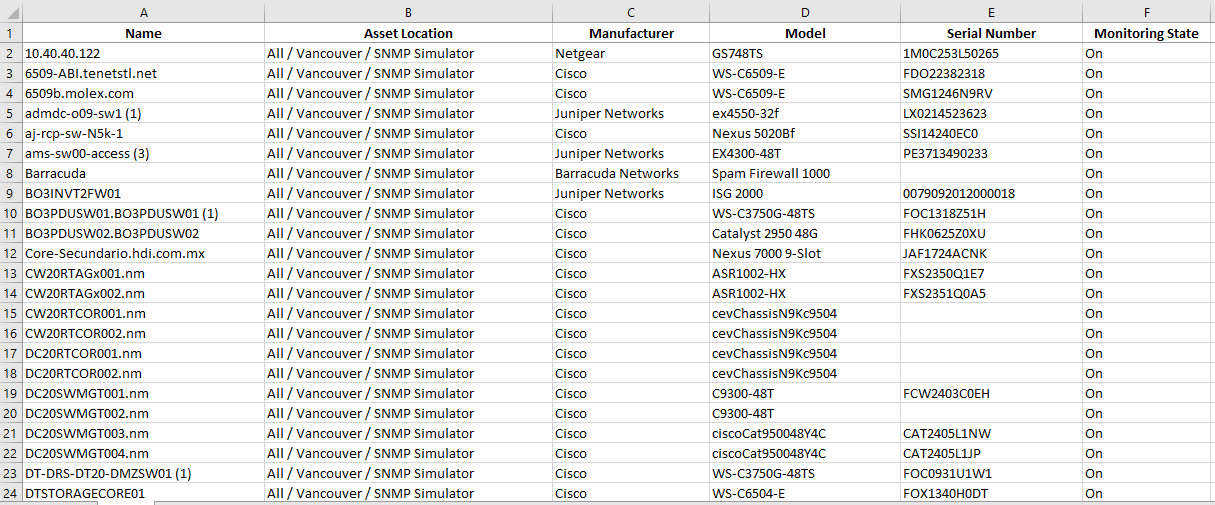Click the Name header cell
The image size is (1215, 505).
143,33
